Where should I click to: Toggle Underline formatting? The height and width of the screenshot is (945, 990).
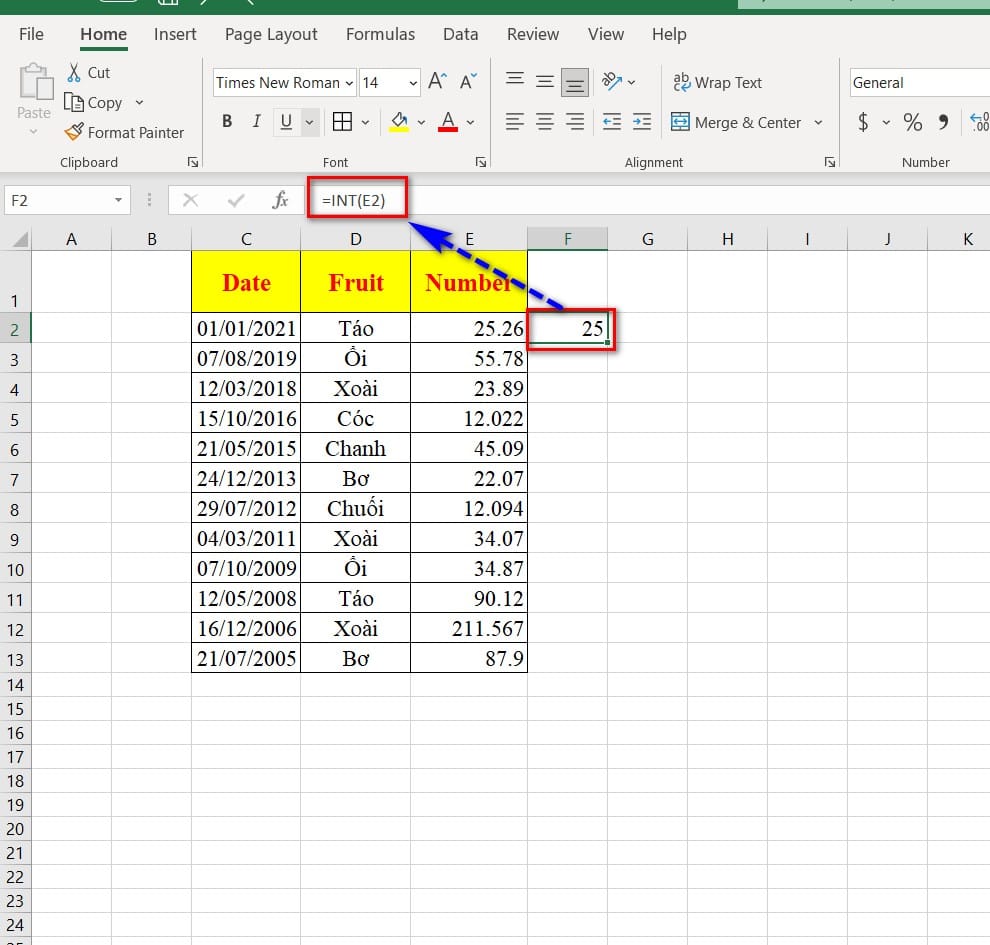[x=286, y=121]
